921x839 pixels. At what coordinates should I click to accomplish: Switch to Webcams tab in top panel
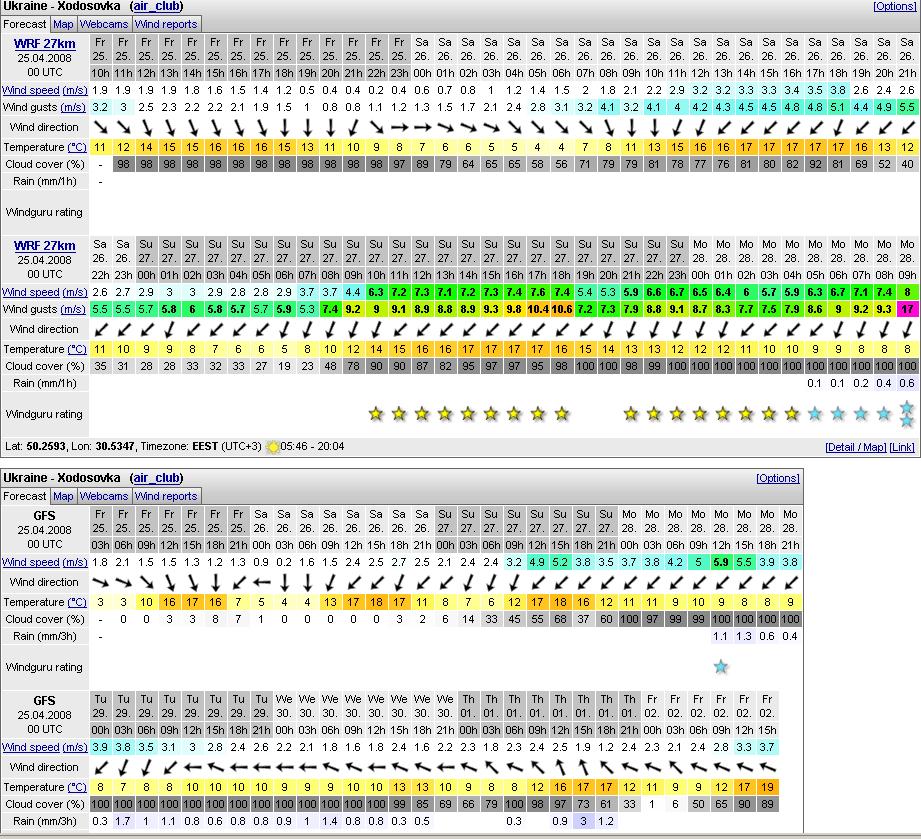[x=104, y=23]
